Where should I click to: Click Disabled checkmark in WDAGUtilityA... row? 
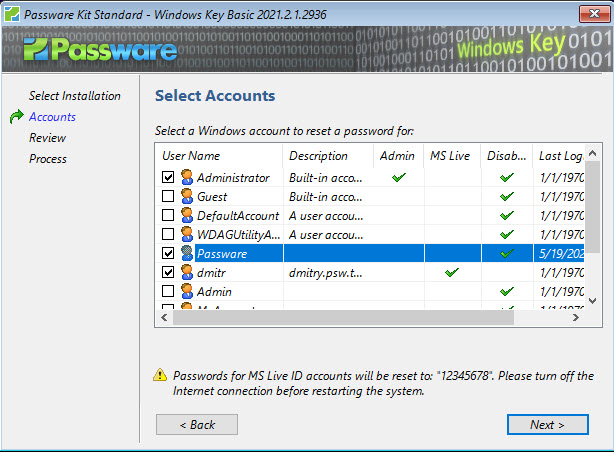[507, 235]
